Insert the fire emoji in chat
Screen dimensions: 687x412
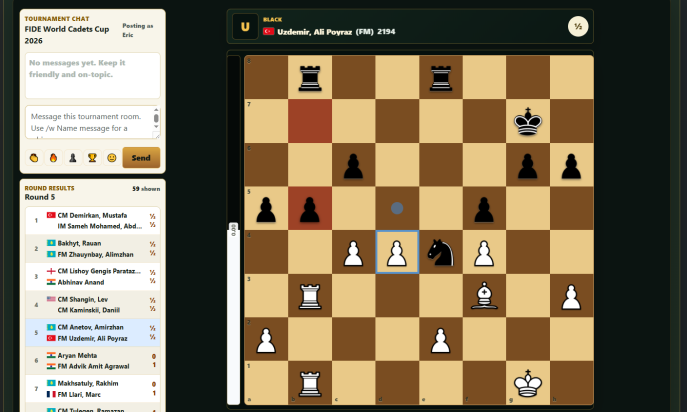53,158
